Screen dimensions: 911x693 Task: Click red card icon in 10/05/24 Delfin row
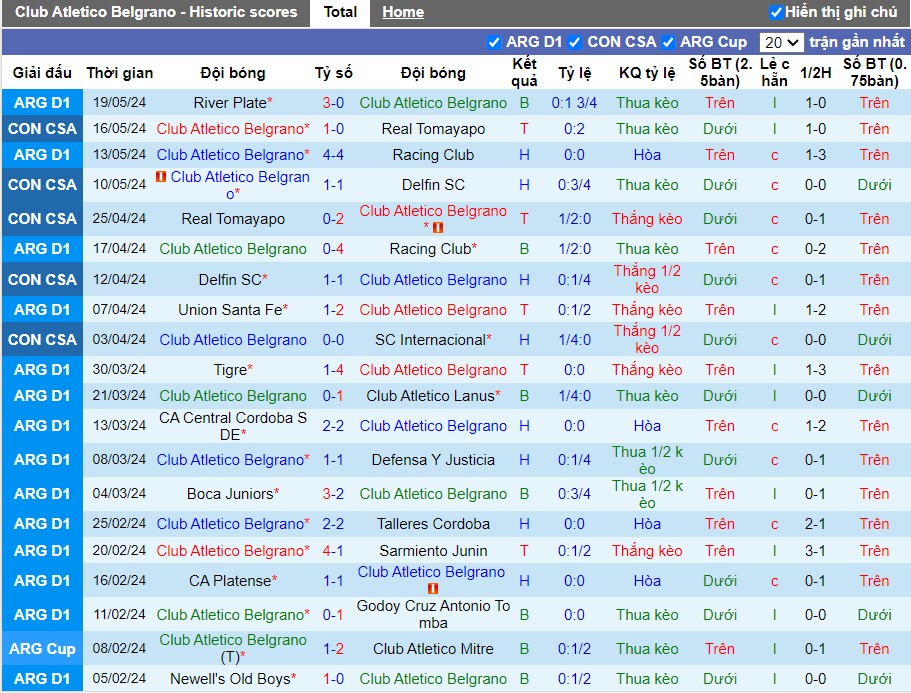pos(161,176)
